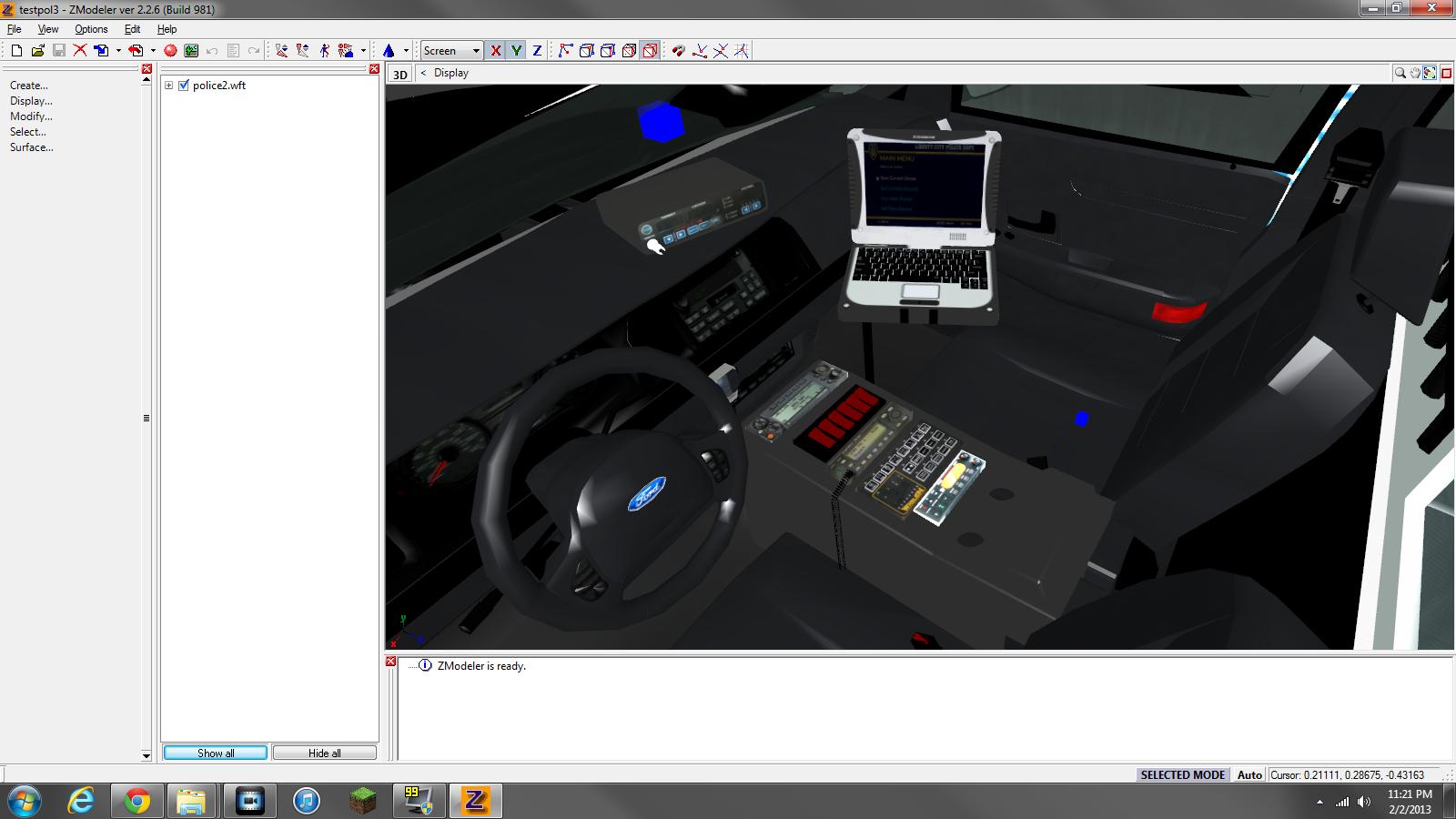Click the magnet snapping icon in toolbar

678,51
